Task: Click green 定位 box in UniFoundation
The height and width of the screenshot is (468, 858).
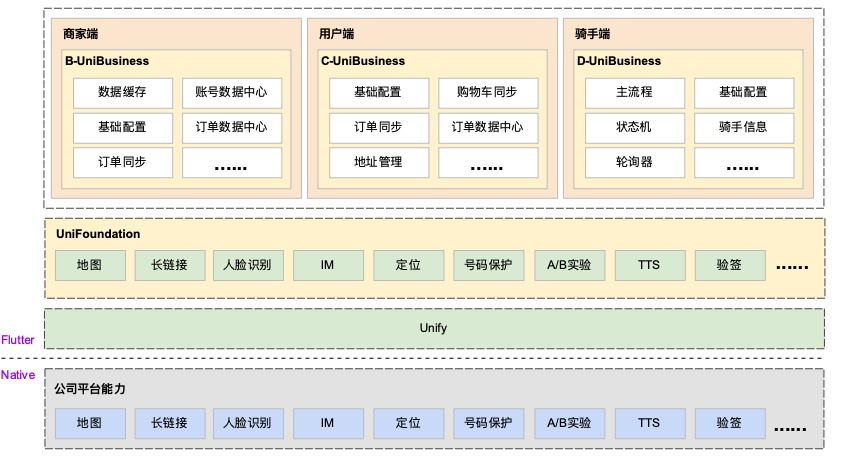Action: (x=409, y=265)
